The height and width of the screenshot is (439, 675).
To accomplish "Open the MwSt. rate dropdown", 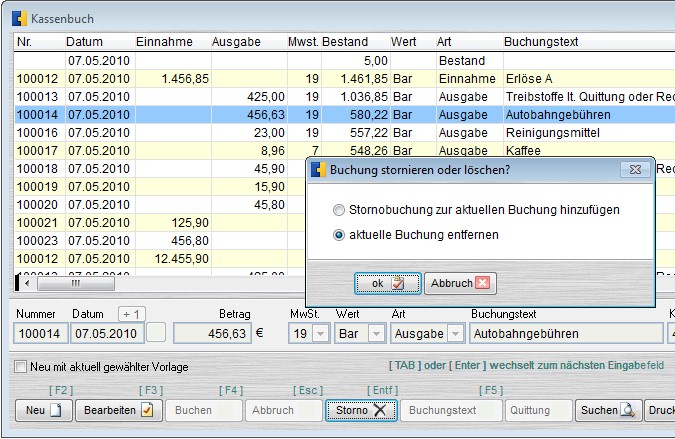I will pyautogui.click(x=318, y=333).
